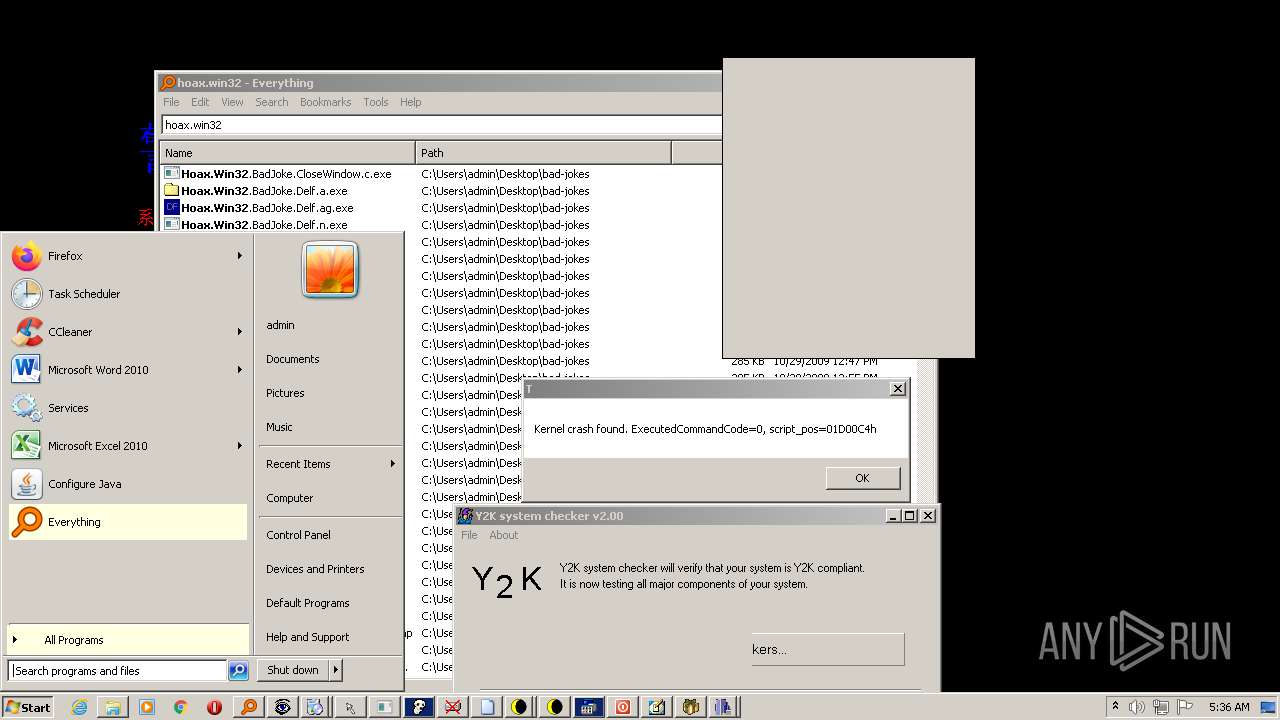This screenshot has width=1280, height=720.
Task: Click the search magnifier button in Start menu
Action: 238,671
